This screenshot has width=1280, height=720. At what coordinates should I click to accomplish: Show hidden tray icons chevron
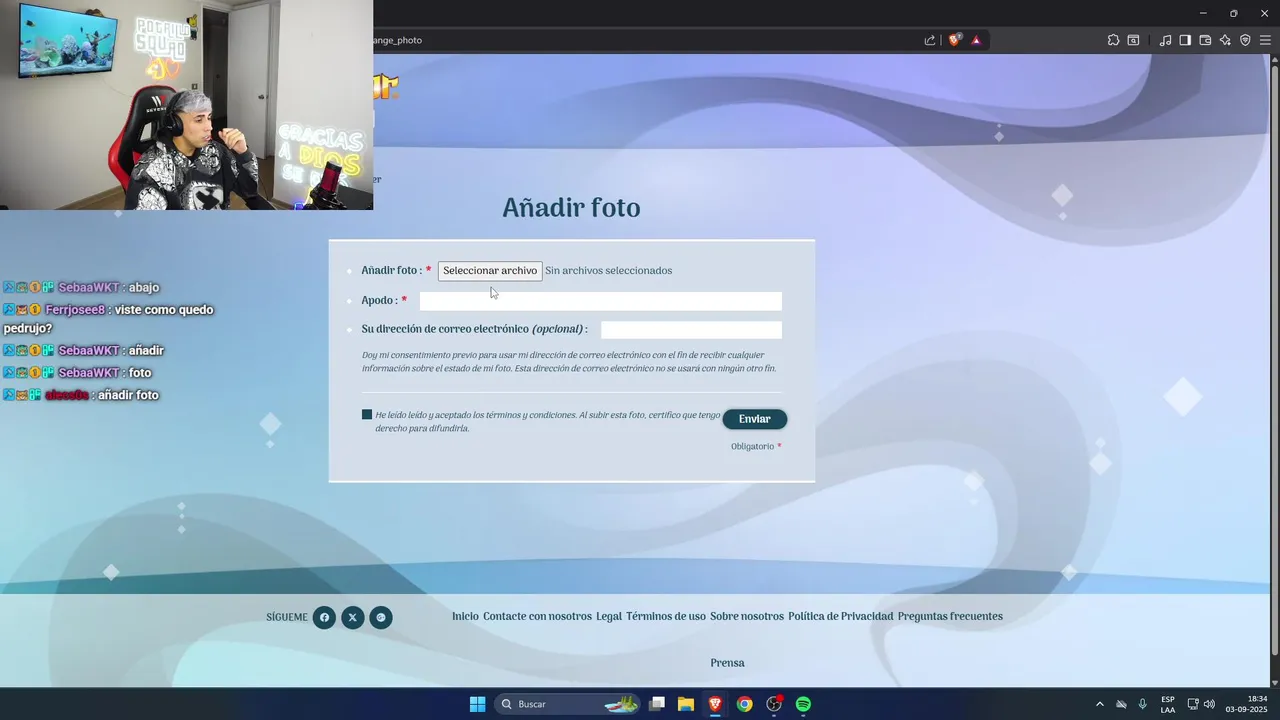pos(1100,704)
